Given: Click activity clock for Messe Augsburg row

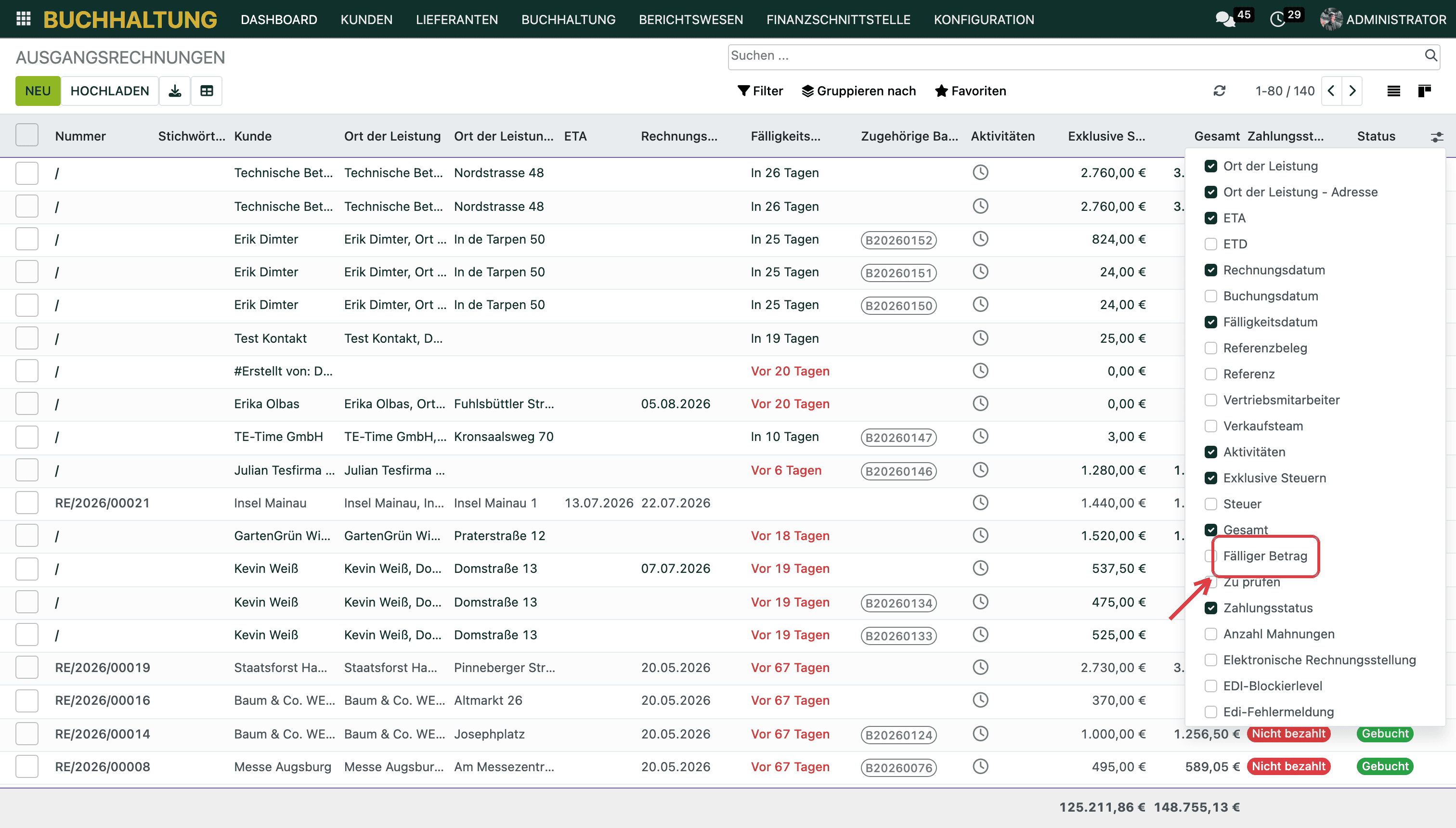Looking at the screenshot, I should 980,766.
